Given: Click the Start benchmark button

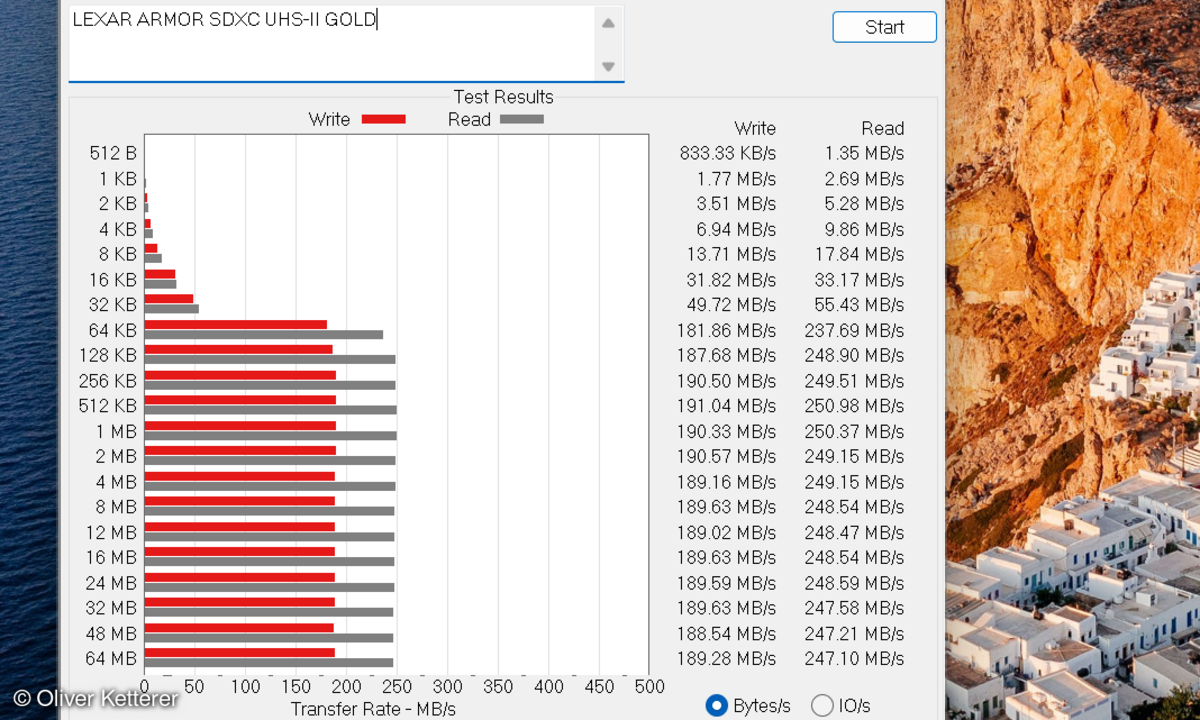Looking at the screenshot, I should point(884,27).
